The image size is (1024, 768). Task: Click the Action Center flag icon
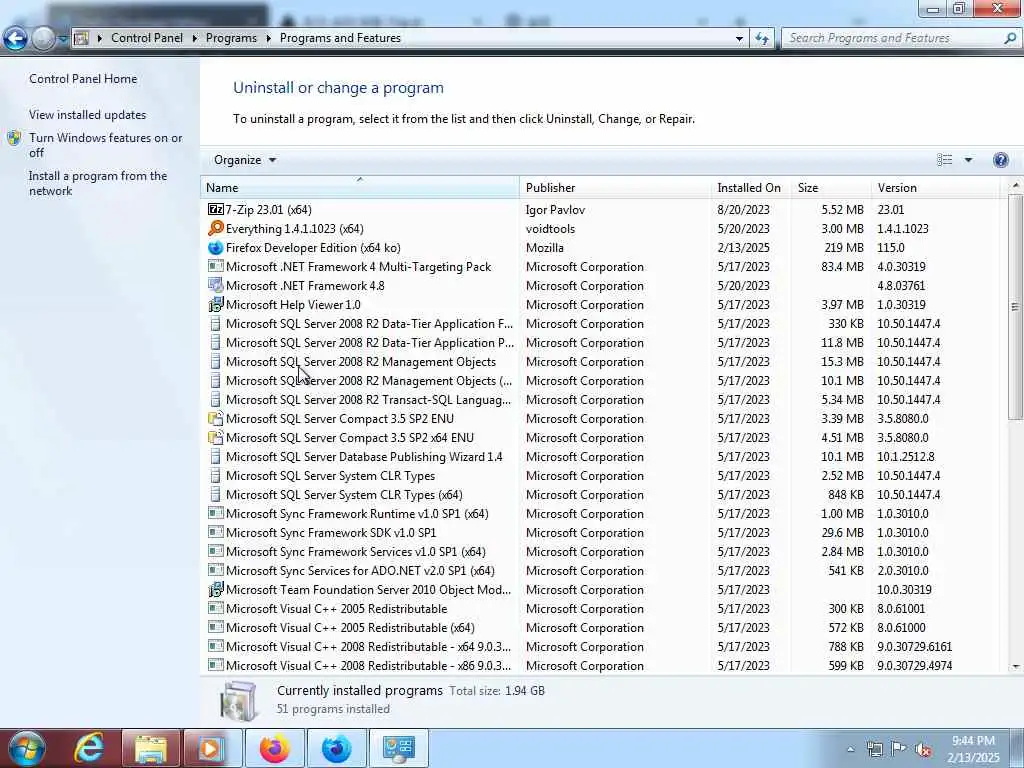pyautogui.click(x=899, y=749)
